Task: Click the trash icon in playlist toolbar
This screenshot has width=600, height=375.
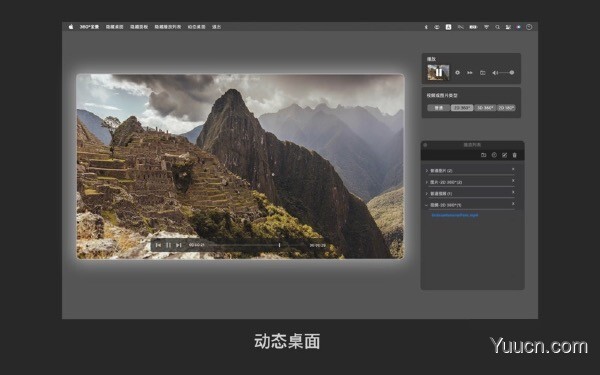Action: pyautogui.click(x=515, y=155)
